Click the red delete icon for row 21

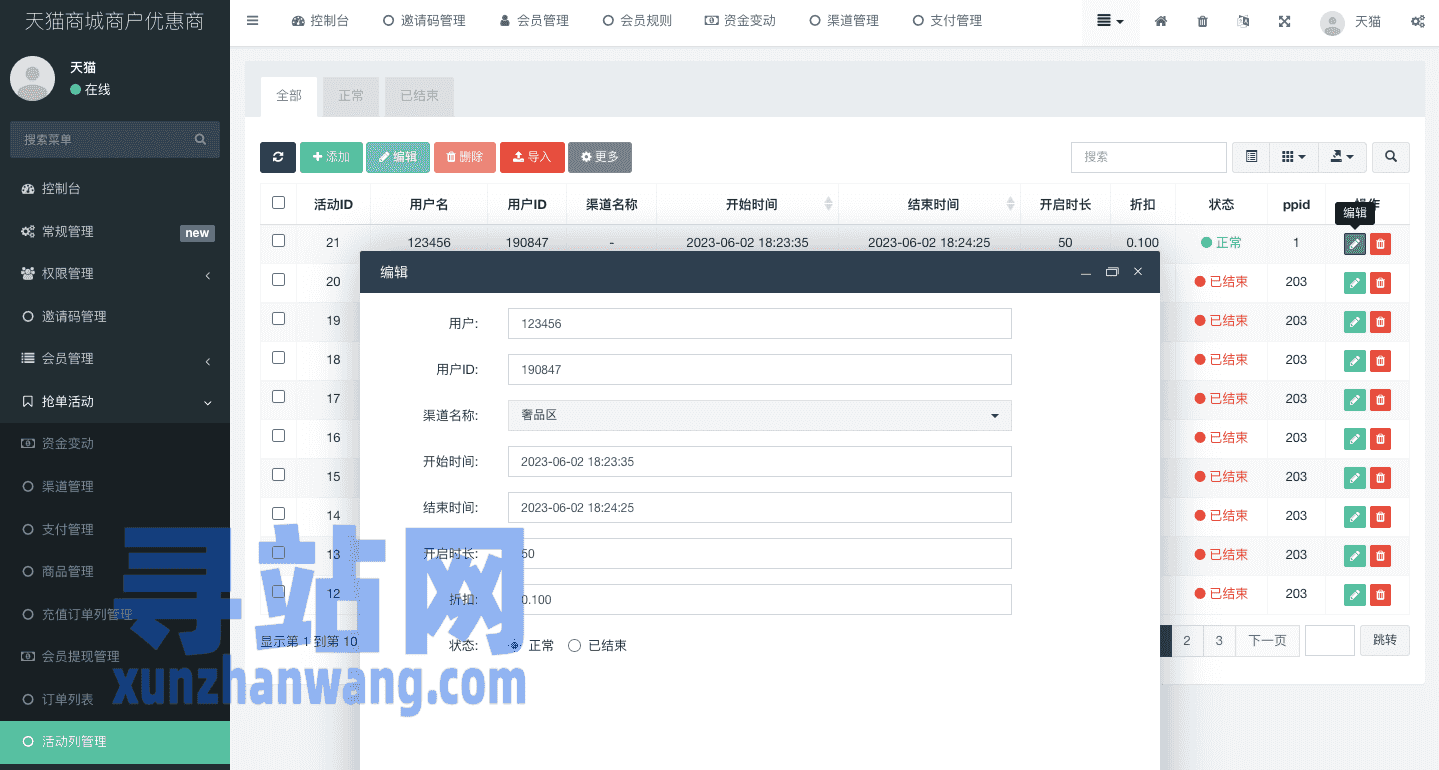pyautogui.click(x=1380, y=244)
